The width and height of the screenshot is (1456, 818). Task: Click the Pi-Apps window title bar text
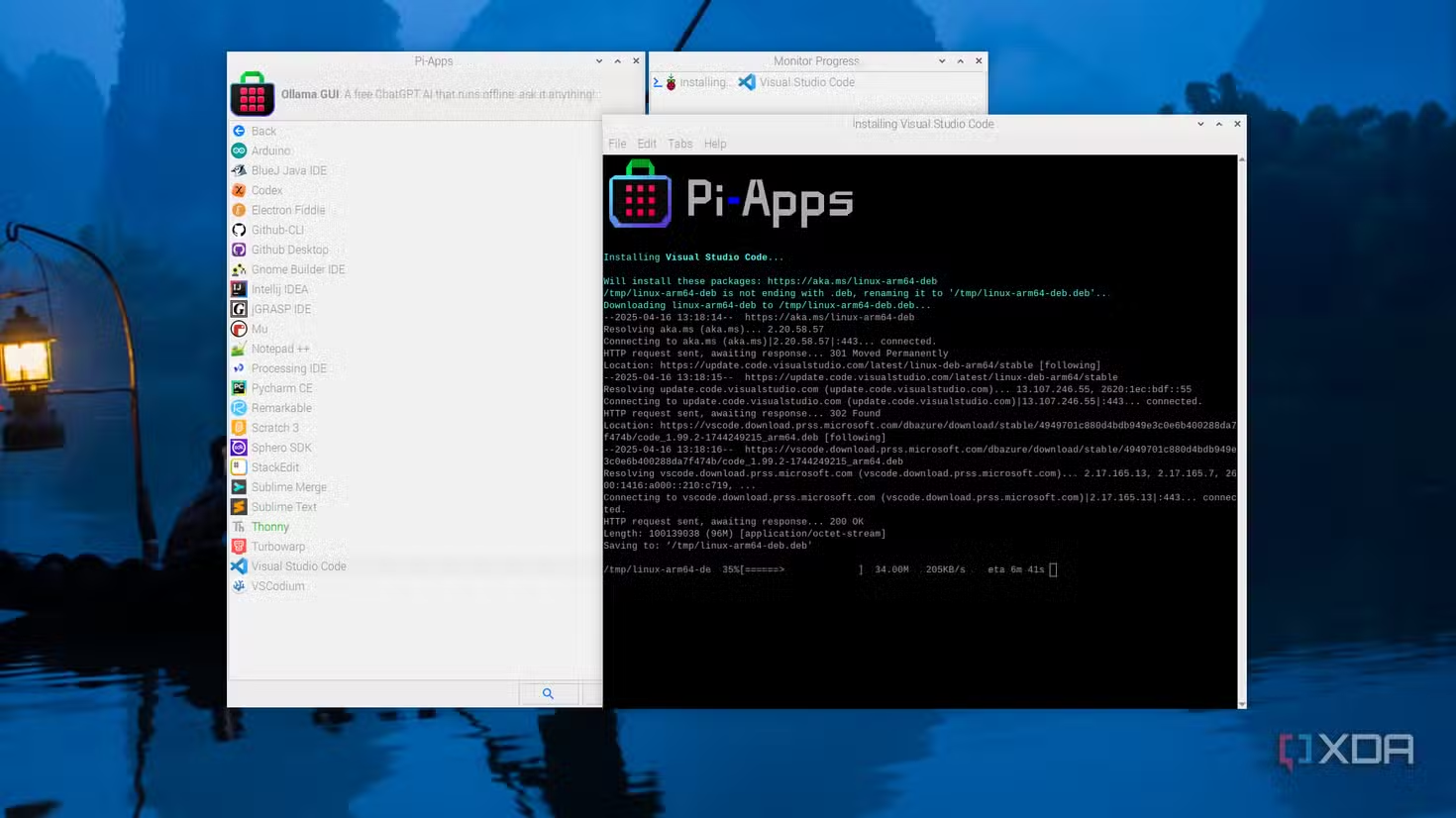pos(434,61)
